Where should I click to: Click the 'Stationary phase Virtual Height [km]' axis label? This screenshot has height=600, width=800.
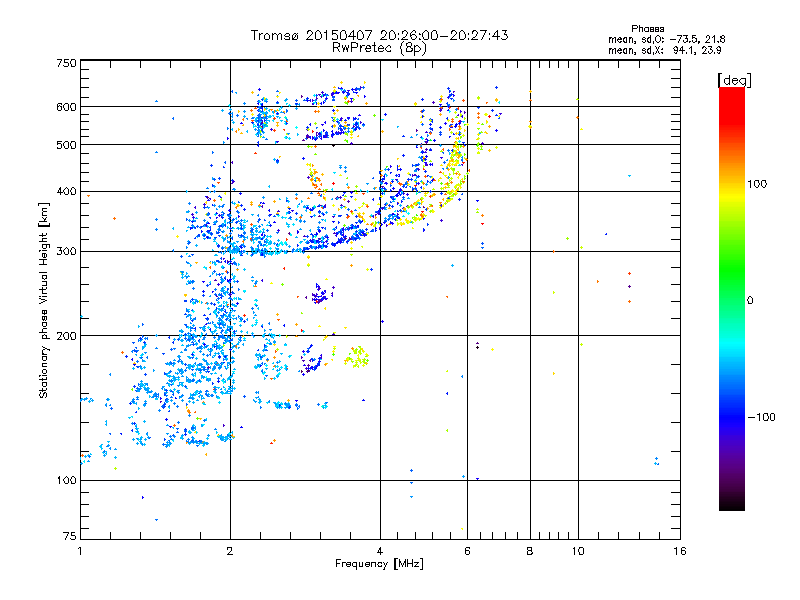(43, 300)
